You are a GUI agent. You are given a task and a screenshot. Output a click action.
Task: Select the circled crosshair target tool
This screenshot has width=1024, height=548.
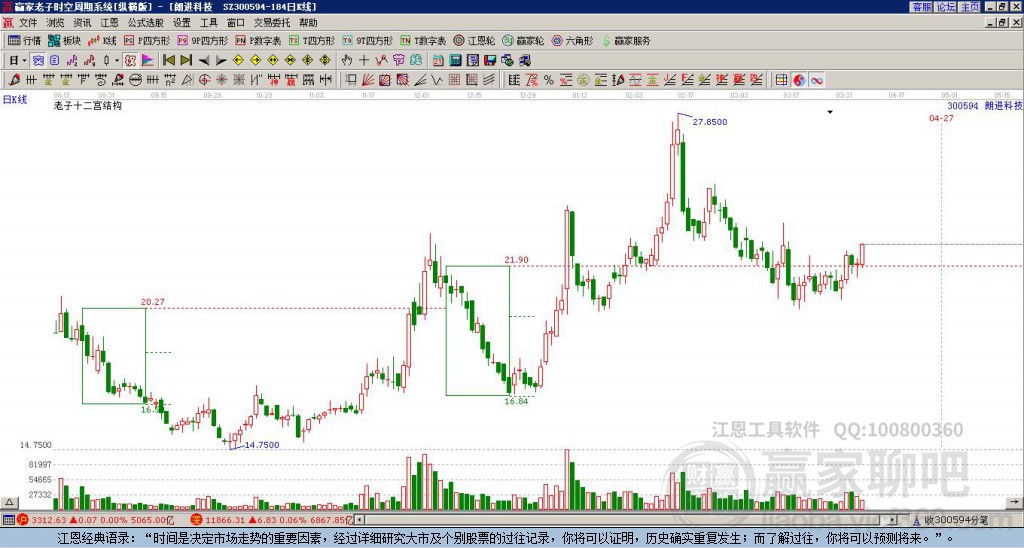click(204, 80)
